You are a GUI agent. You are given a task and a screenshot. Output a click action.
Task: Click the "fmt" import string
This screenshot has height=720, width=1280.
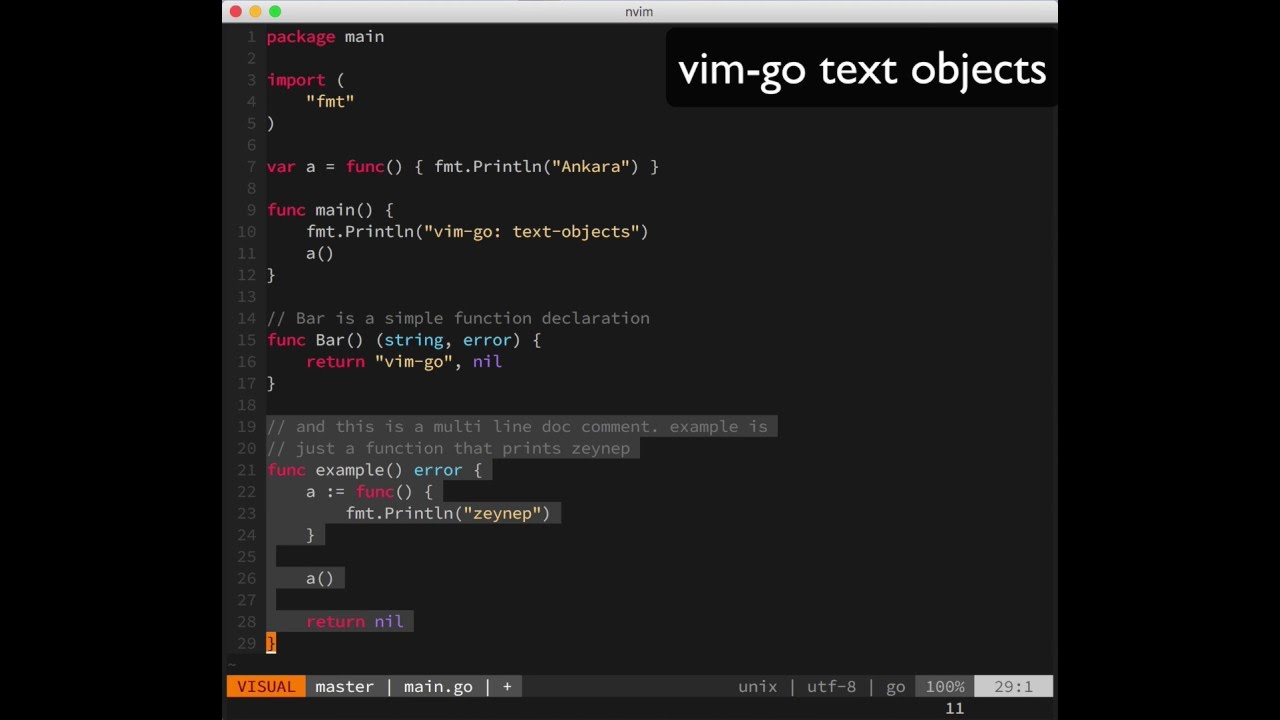[x=330, y=101]
